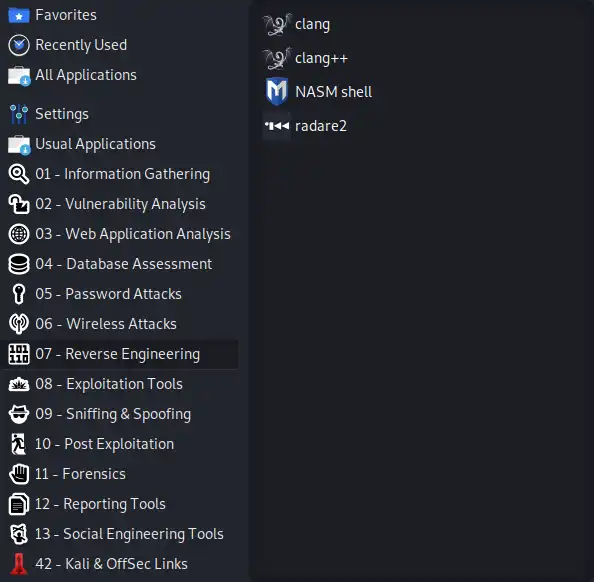Screen dimensions: 594x582
Task: Click the Information Gathering magnifier icon
Action: coord(19,174)
